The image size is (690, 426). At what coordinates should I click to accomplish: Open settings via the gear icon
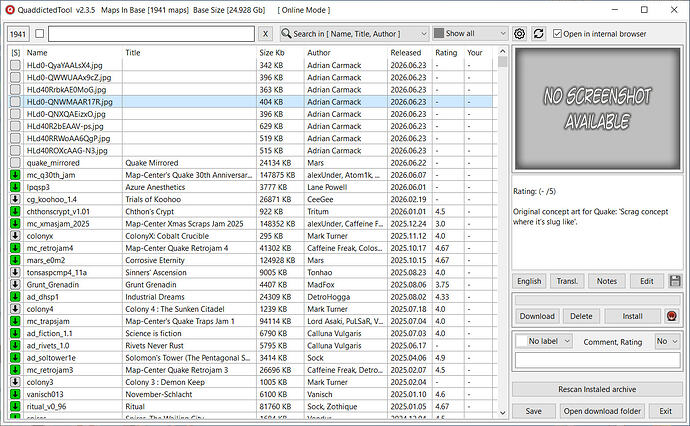519,34
